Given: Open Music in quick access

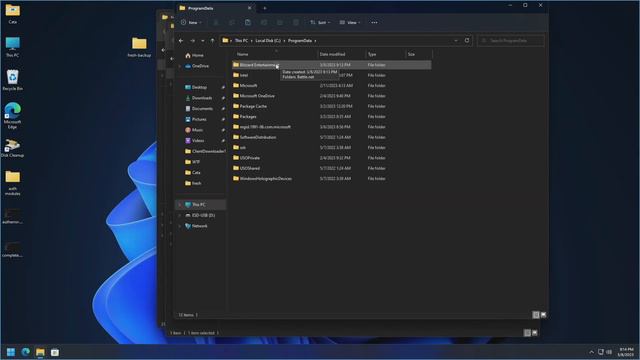Looking at the screenshot, I should [x=197, y=130].
